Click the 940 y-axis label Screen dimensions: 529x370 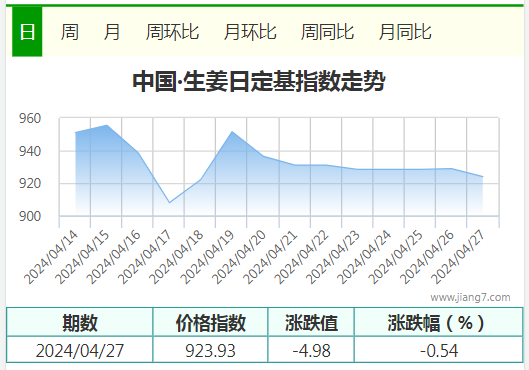30,151
